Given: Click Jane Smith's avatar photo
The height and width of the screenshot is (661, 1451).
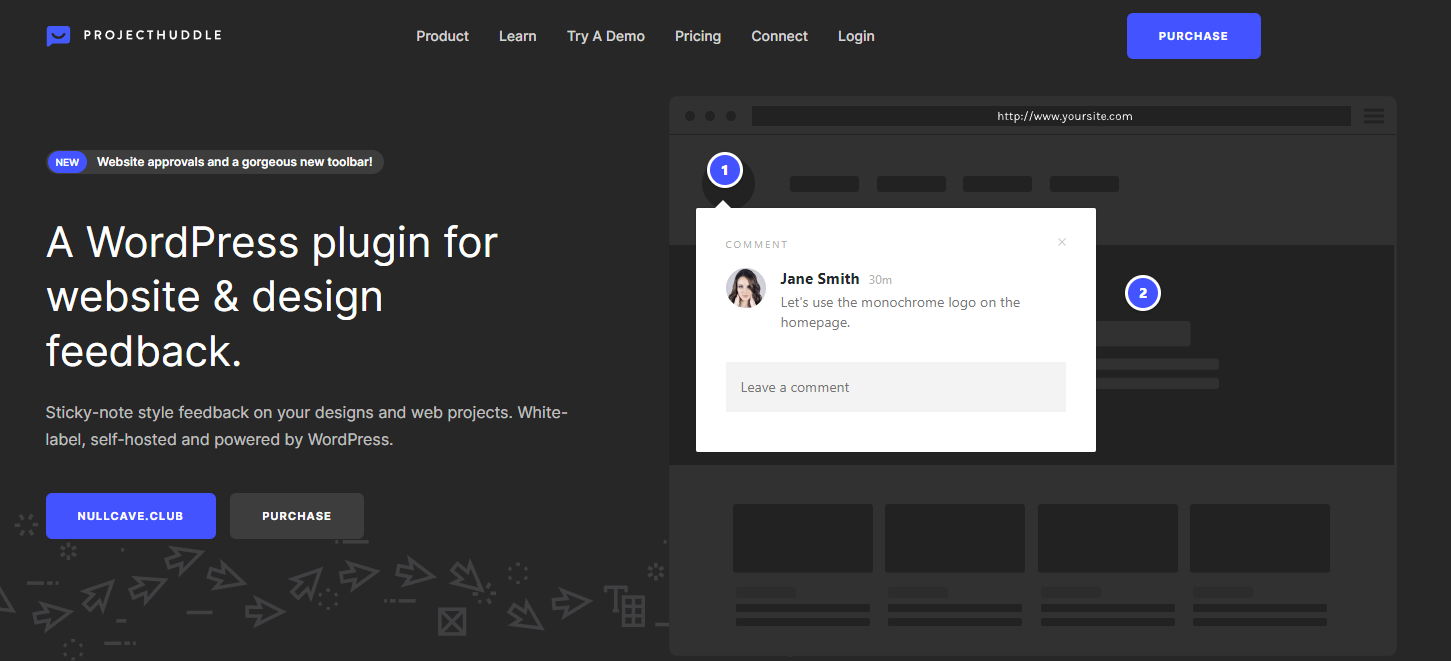Looking at the screenshot, I should coord(746,288).
